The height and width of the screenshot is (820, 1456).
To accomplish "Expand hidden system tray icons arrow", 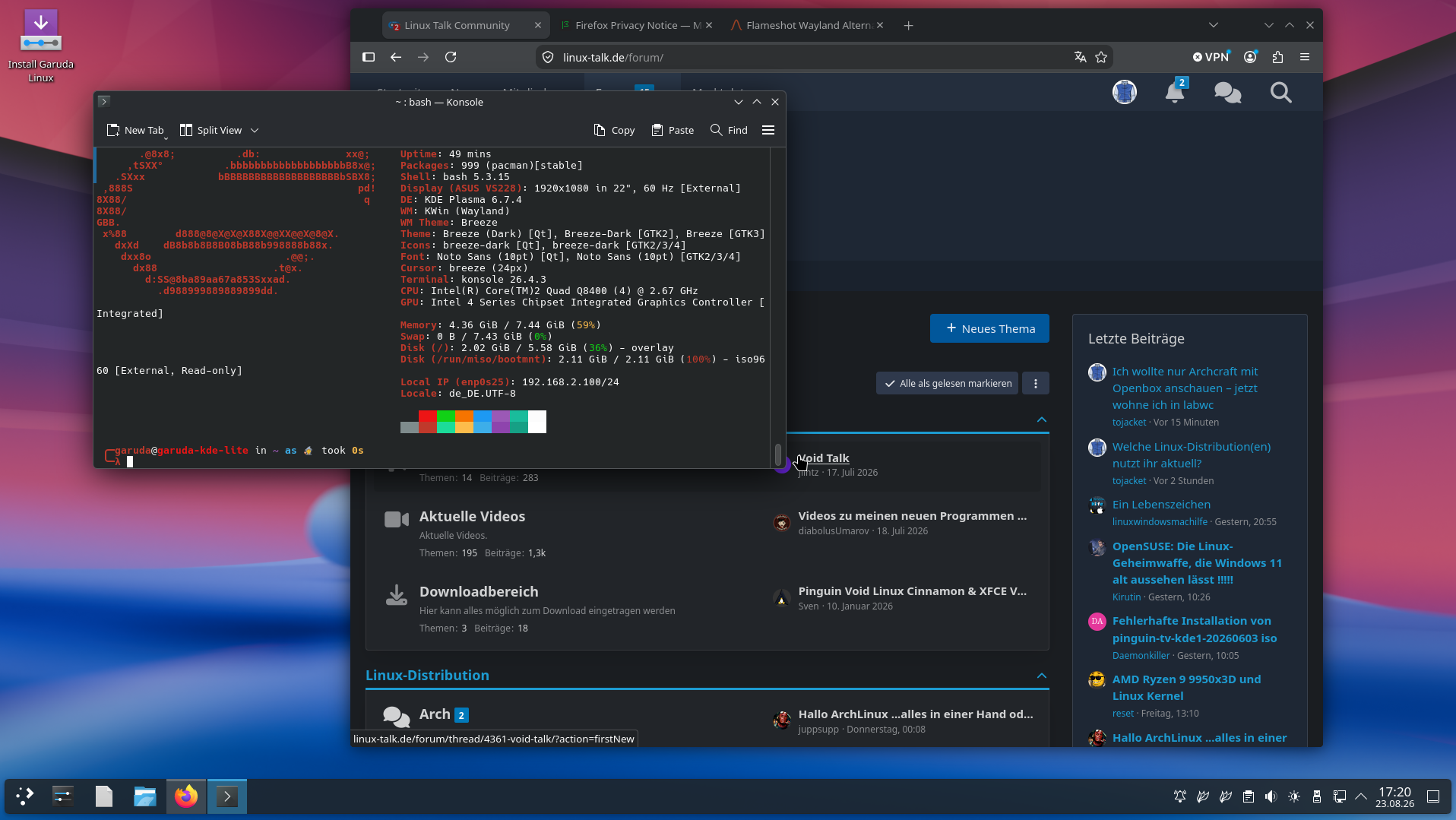I will (x=1361, y=796).
